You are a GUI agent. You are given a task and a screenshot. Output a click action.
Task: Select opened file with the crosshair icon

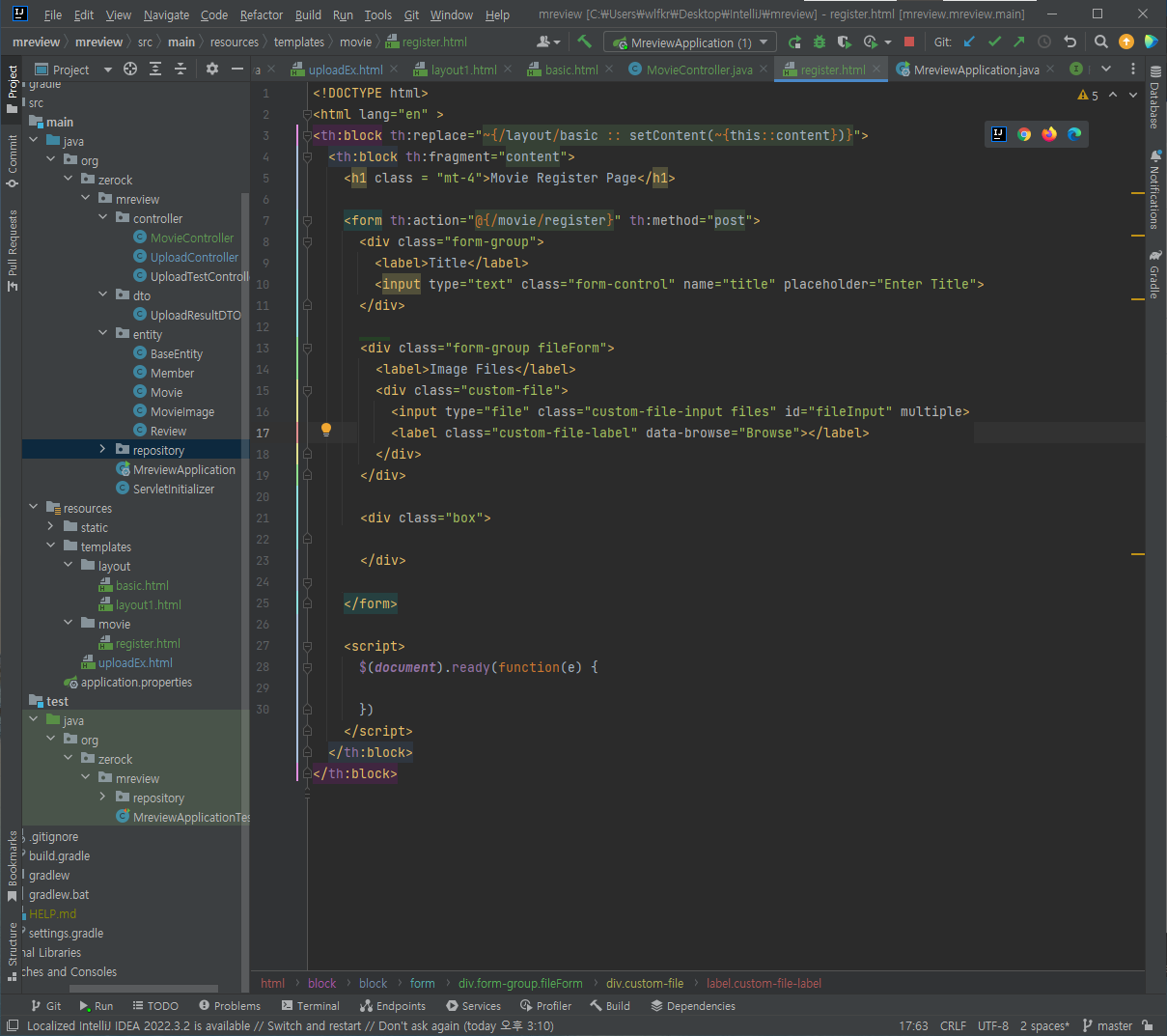pos(130,69)
